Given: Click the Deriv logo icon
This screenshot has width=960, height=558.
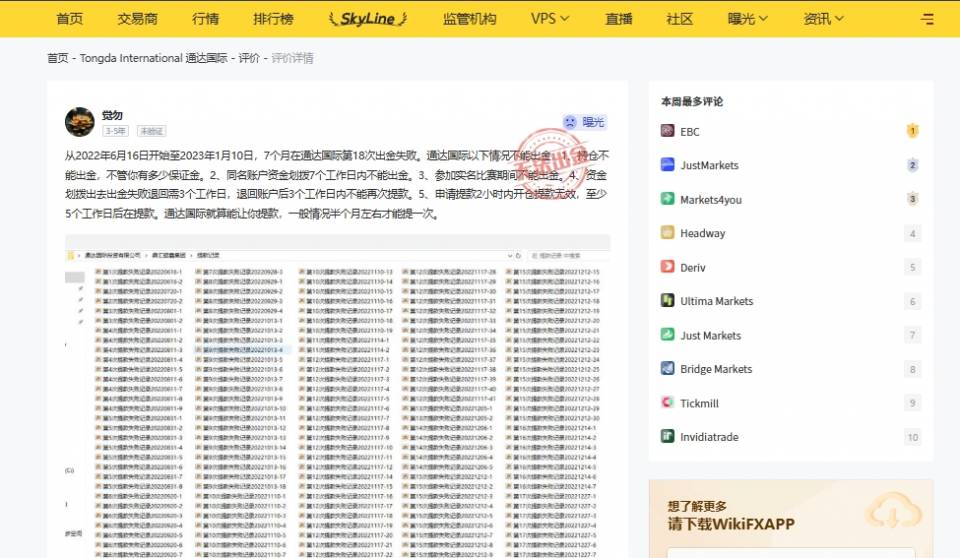Looking at the screenshot, I should point(667,266).
